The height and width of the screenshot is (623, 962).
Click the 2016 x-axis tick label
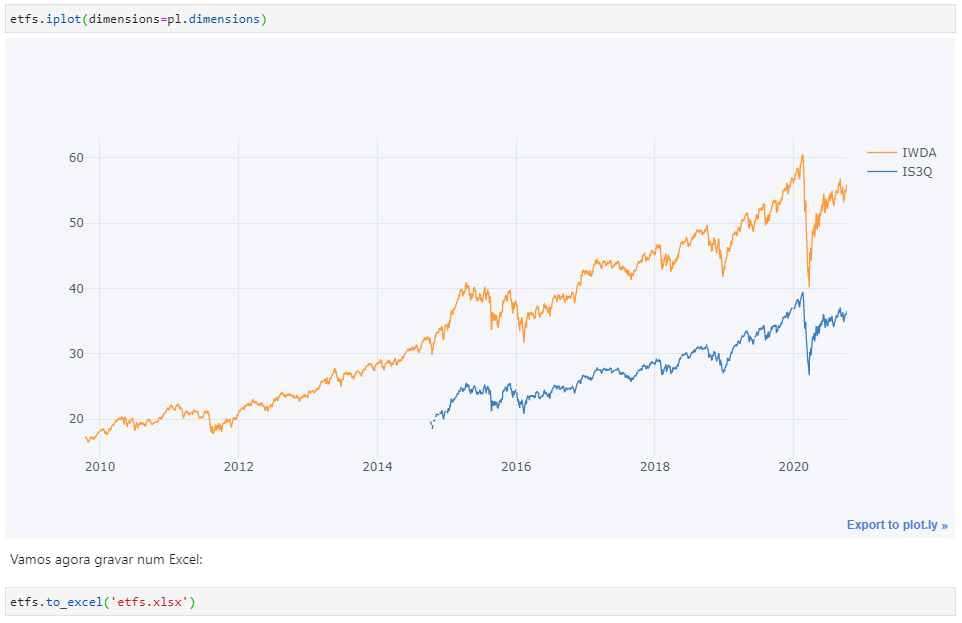[x=516, y=466]
